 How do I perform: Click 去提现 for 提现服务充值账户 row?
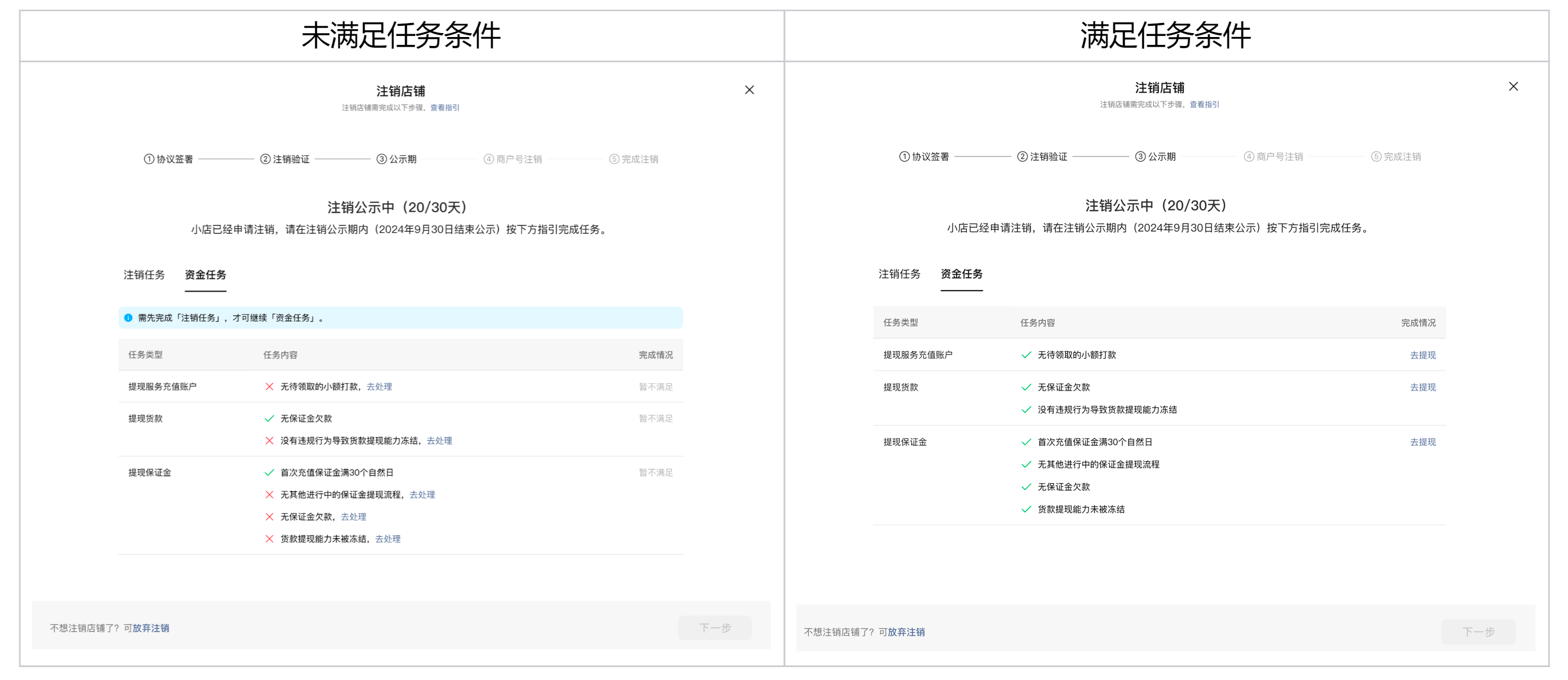coord(1423,356)
